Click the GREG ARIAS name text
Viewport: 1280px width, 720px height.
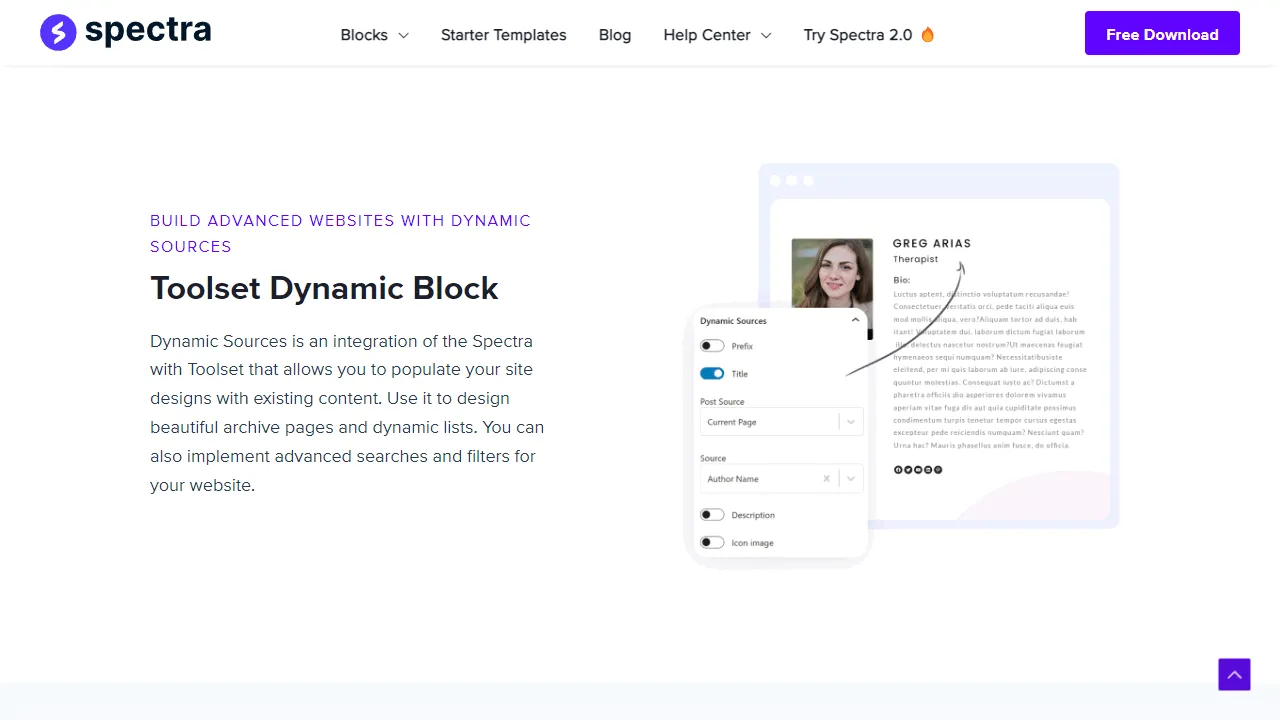[932, 243]
